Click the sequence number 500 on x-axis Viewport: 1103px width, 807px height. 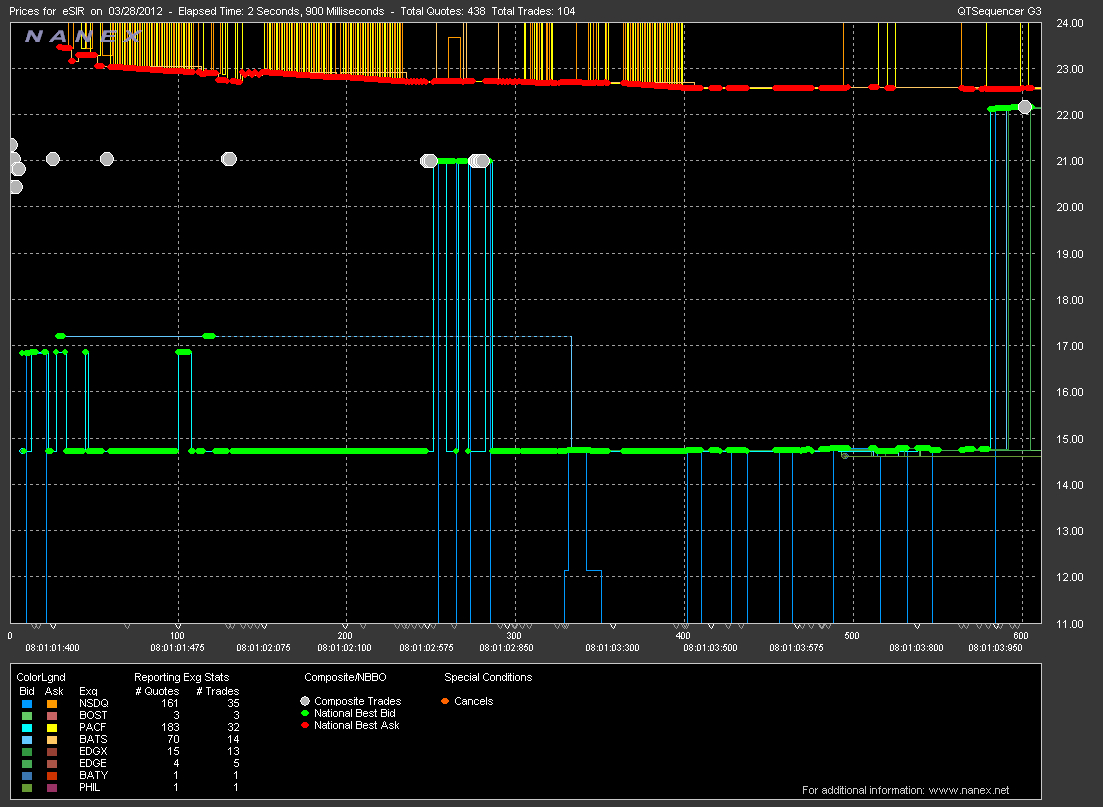[852, 636]
